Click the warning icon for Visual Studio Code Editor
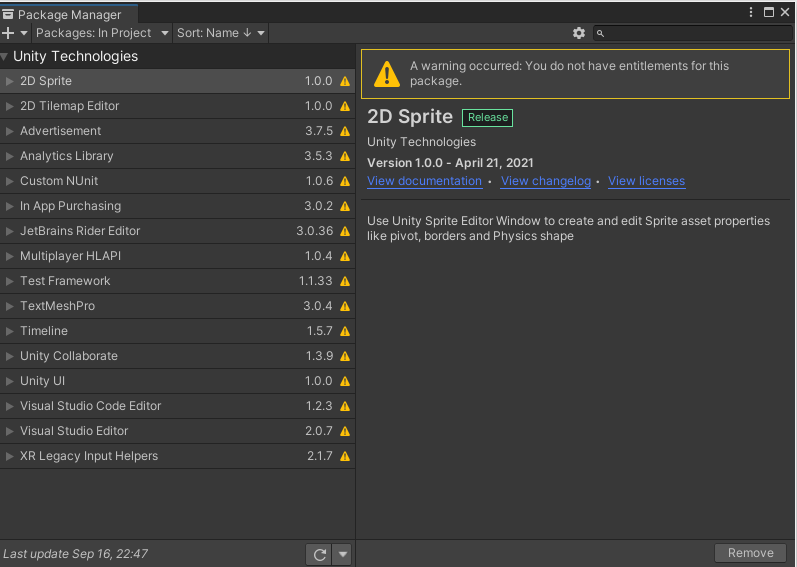 (x=345, y=406)
